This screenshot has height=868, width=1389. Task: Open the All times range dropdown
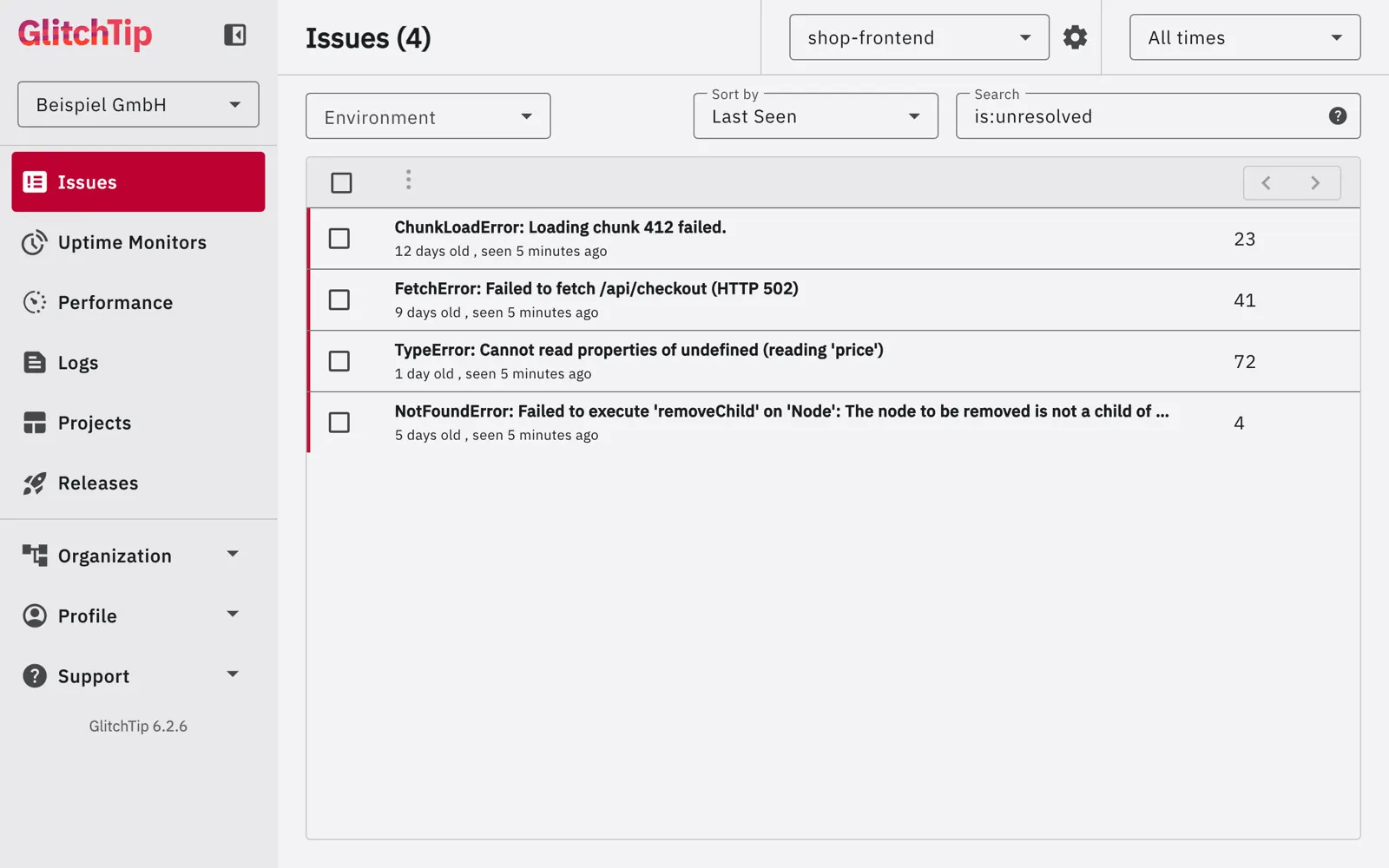tap(1245, 37)
